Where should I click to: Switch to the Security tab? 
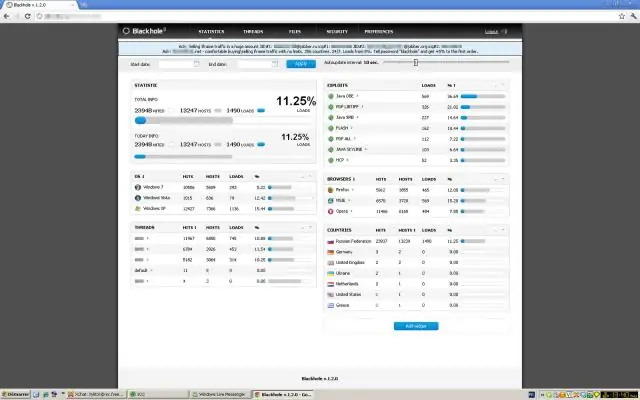coord(337,32)
